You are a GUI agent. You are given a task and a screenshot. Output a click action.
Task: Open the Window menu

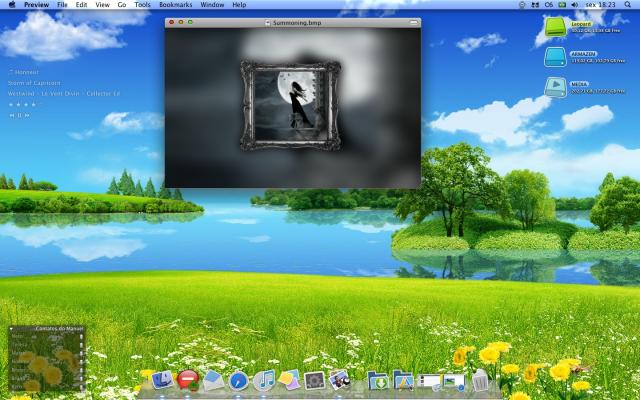coord(212,5)
